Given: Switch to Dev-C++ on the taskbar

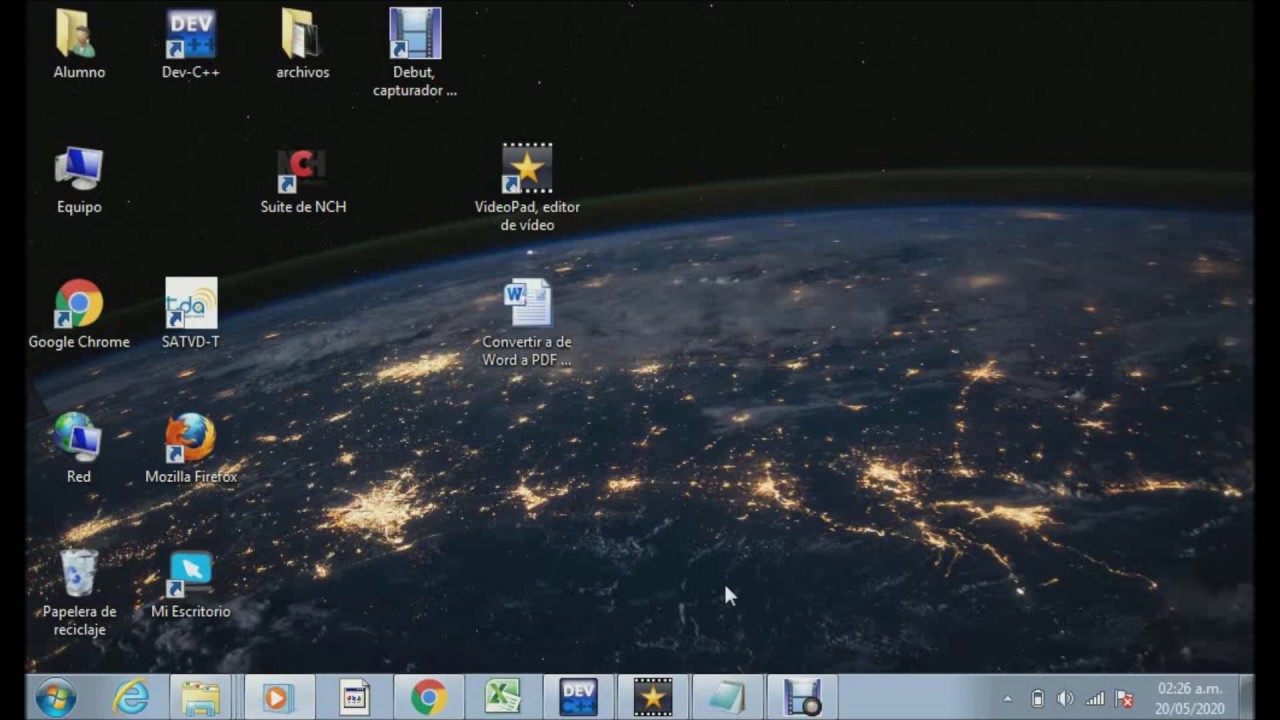Looking at the screenshot, I should click(x=578, y=697).
